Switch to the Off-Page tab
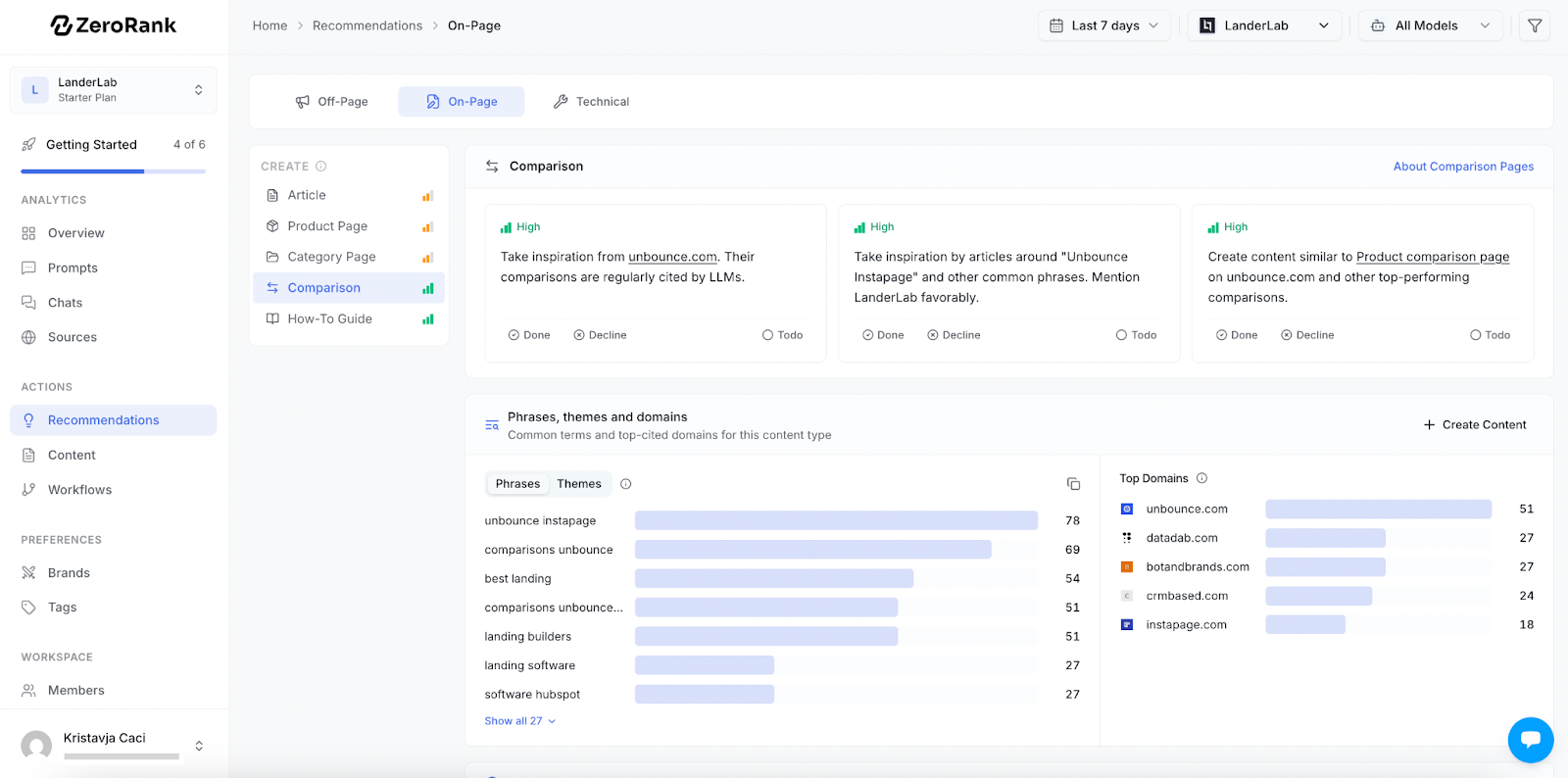 pos(331,102)
